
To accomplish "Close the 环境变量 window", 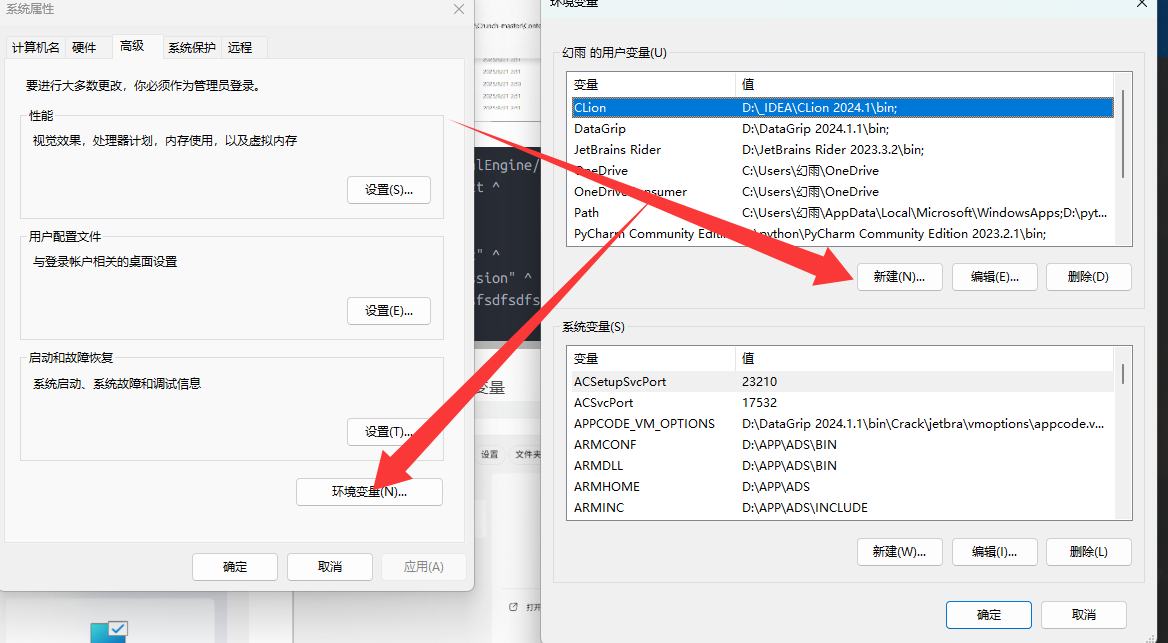I will [x=1142, y=4].
